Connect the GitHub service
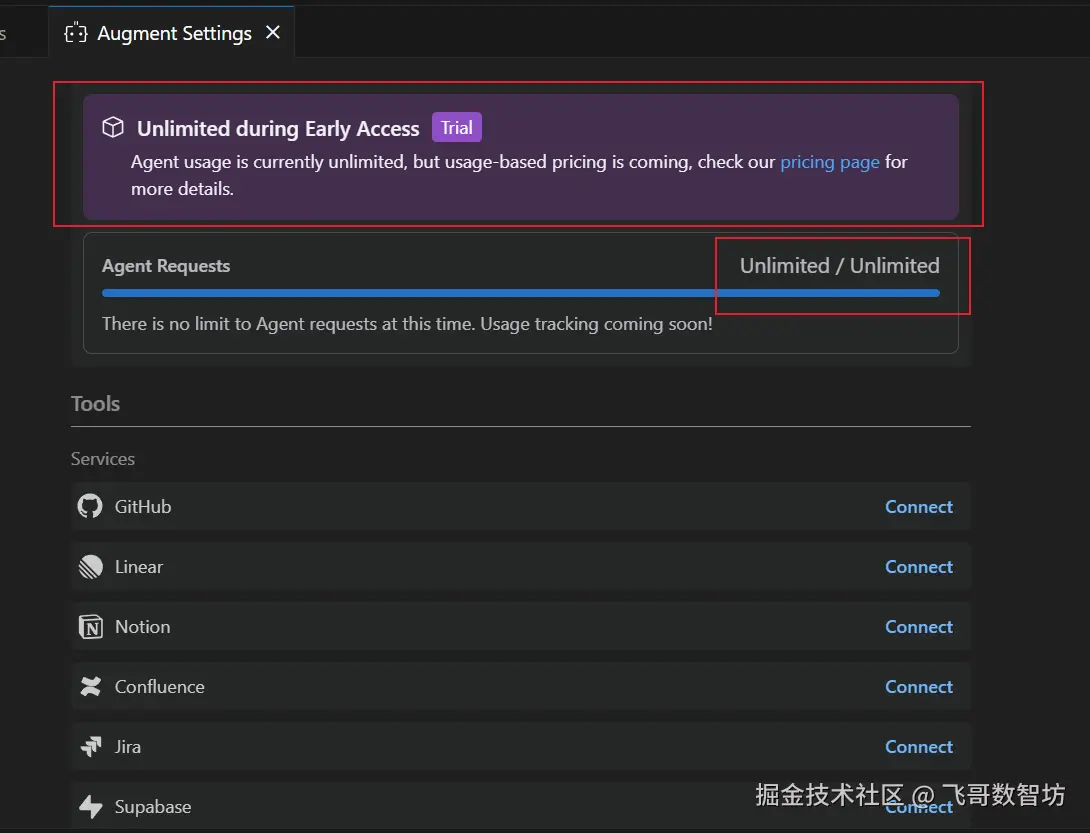This screenshot has width=1090, height=833. tap(918, 507)
